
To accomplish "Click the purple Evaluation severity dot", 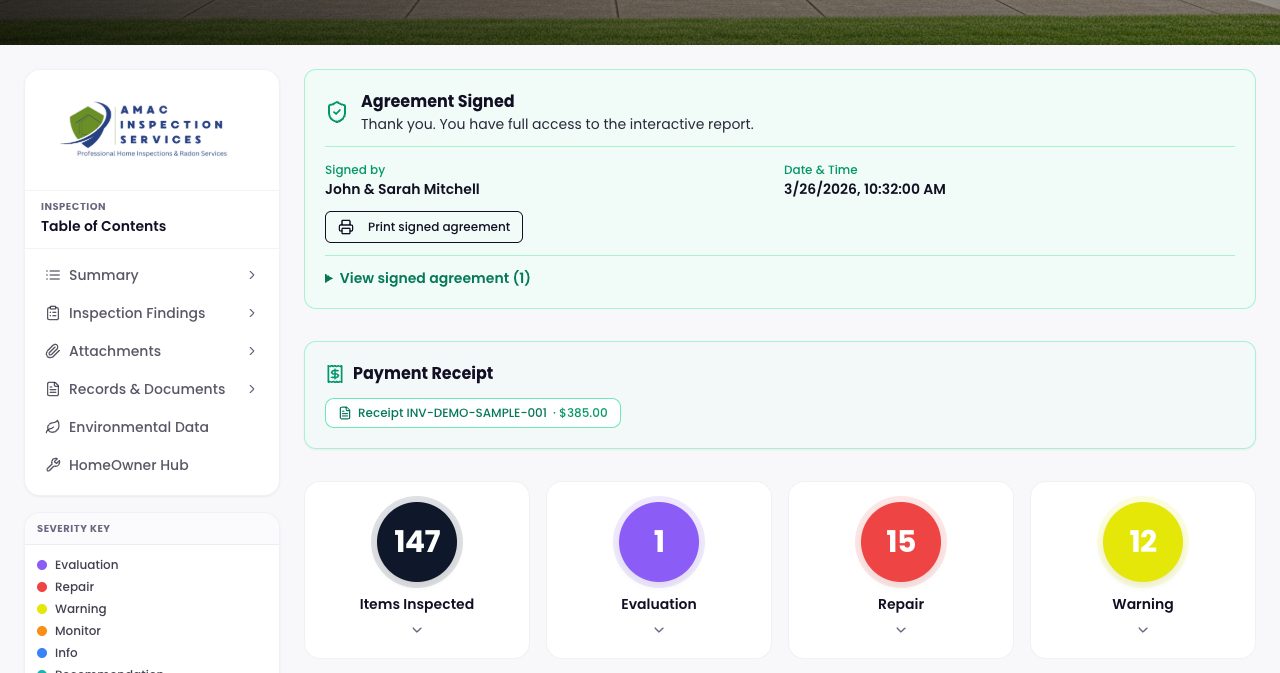I will coord(42,565).
